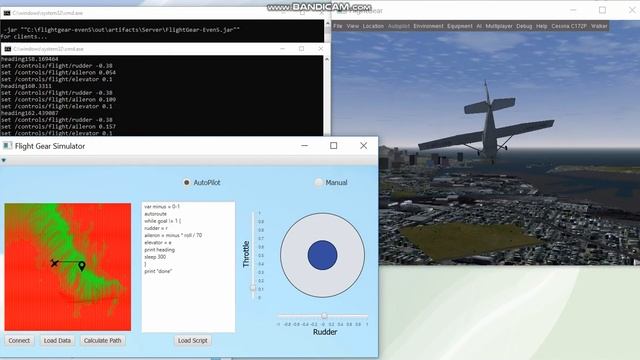Image resolution: width=640 pixels, height=360 pixels.
Task: Select the AutoPilot radio button
Action: click(x=187, y=182)
